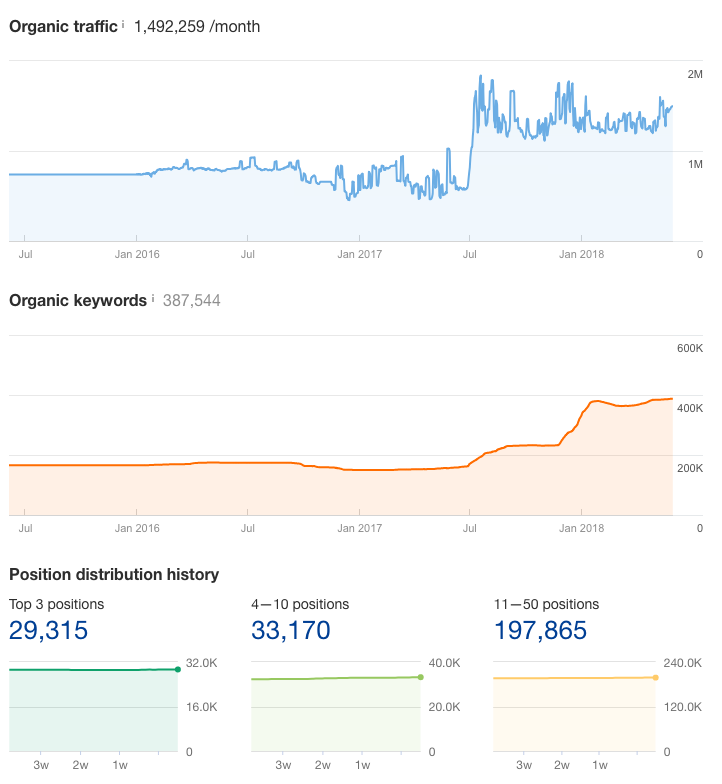
Task: Click the info icon beside Organic traffic
Action: pyautogui.click(x=123, y=24)
